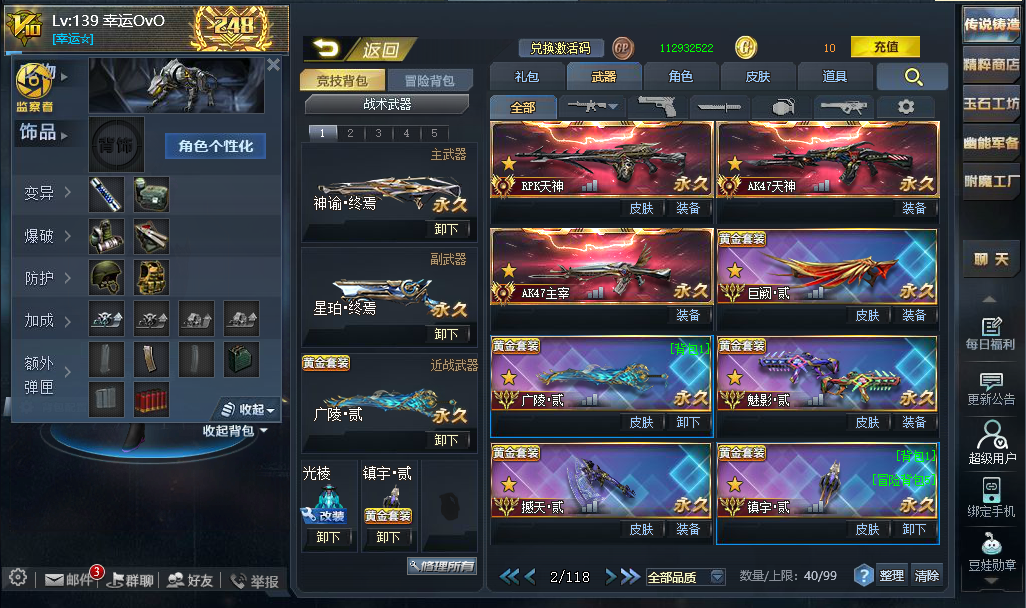Go to next page arrow
The height and width of the screenshot is (608, 1026).
(611, 577)
